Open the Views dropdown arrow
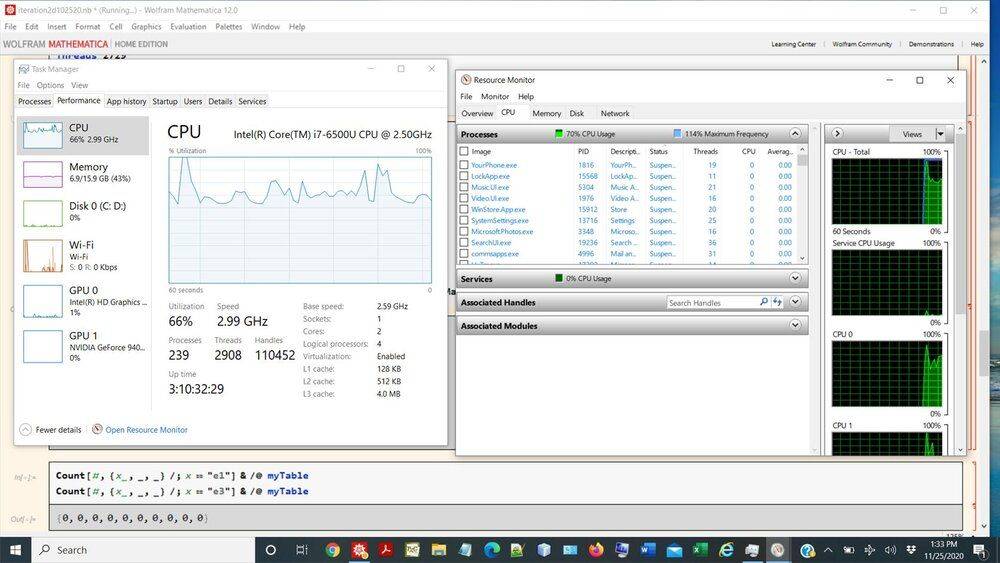The image size is (1000, 563). [x=940, y=134]
